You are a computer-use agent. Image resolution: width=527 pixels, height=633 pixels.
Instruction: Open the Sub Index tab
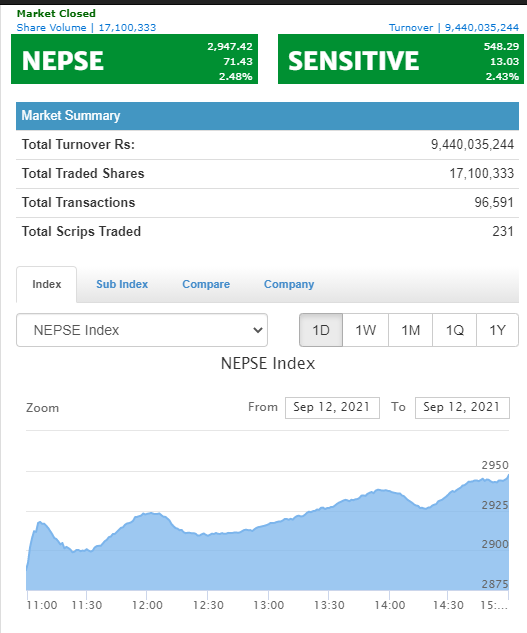tap(122, 284)
